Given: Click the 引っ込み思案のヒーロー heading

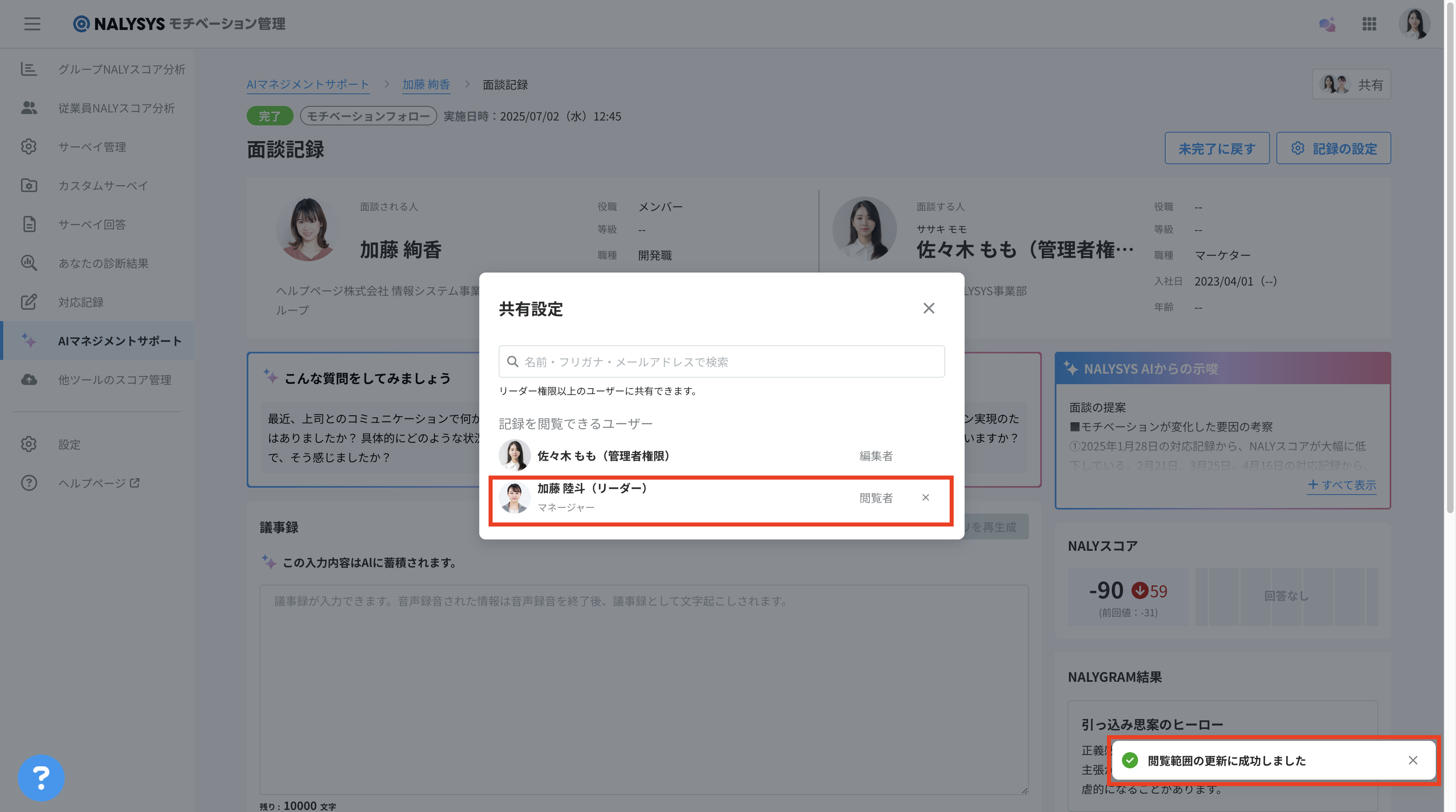Looking at the screenshot, I should click(x=1152, y=724).
